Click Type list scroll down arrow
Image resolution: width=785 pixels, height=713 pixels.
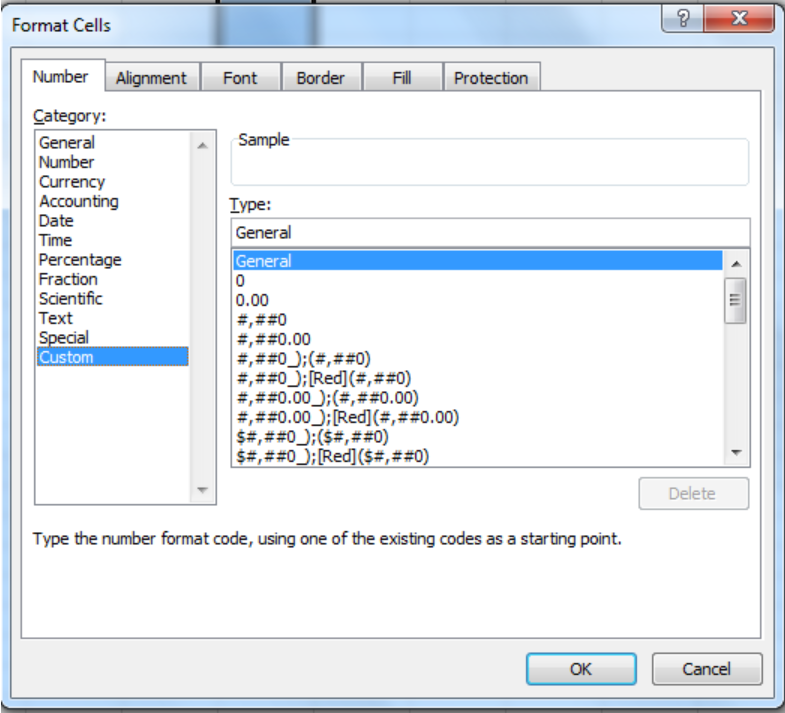(x=736, y=453)
